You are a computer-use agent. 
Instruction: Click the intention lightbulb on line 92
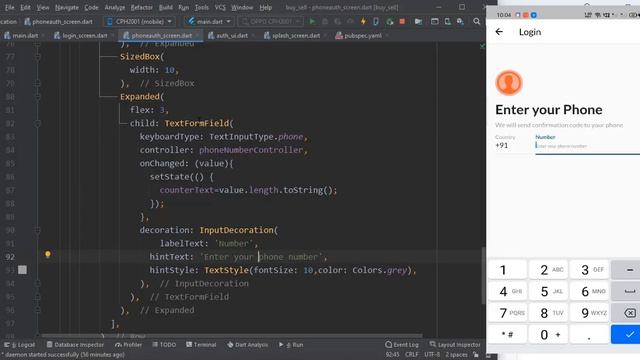point(48,255)
